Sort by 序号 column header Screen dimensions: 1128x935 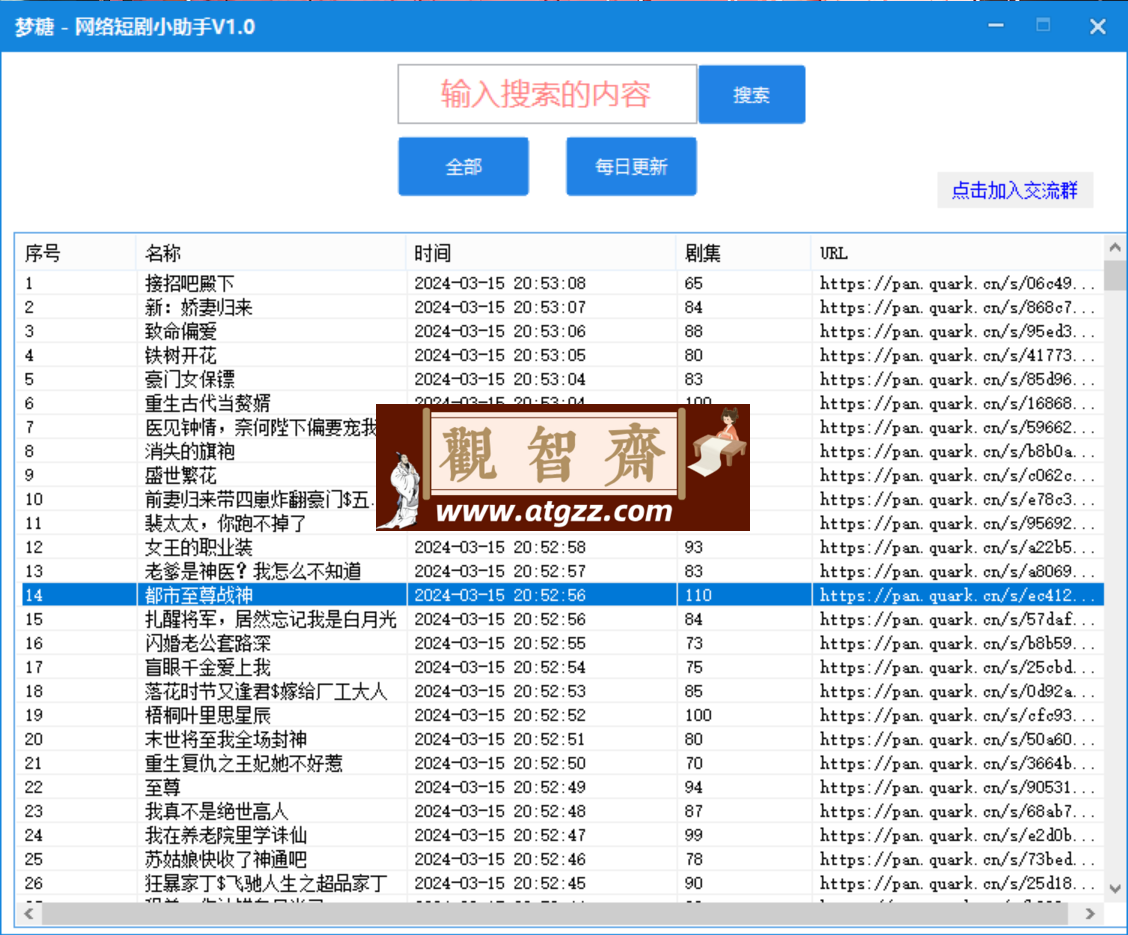[76, 253]
